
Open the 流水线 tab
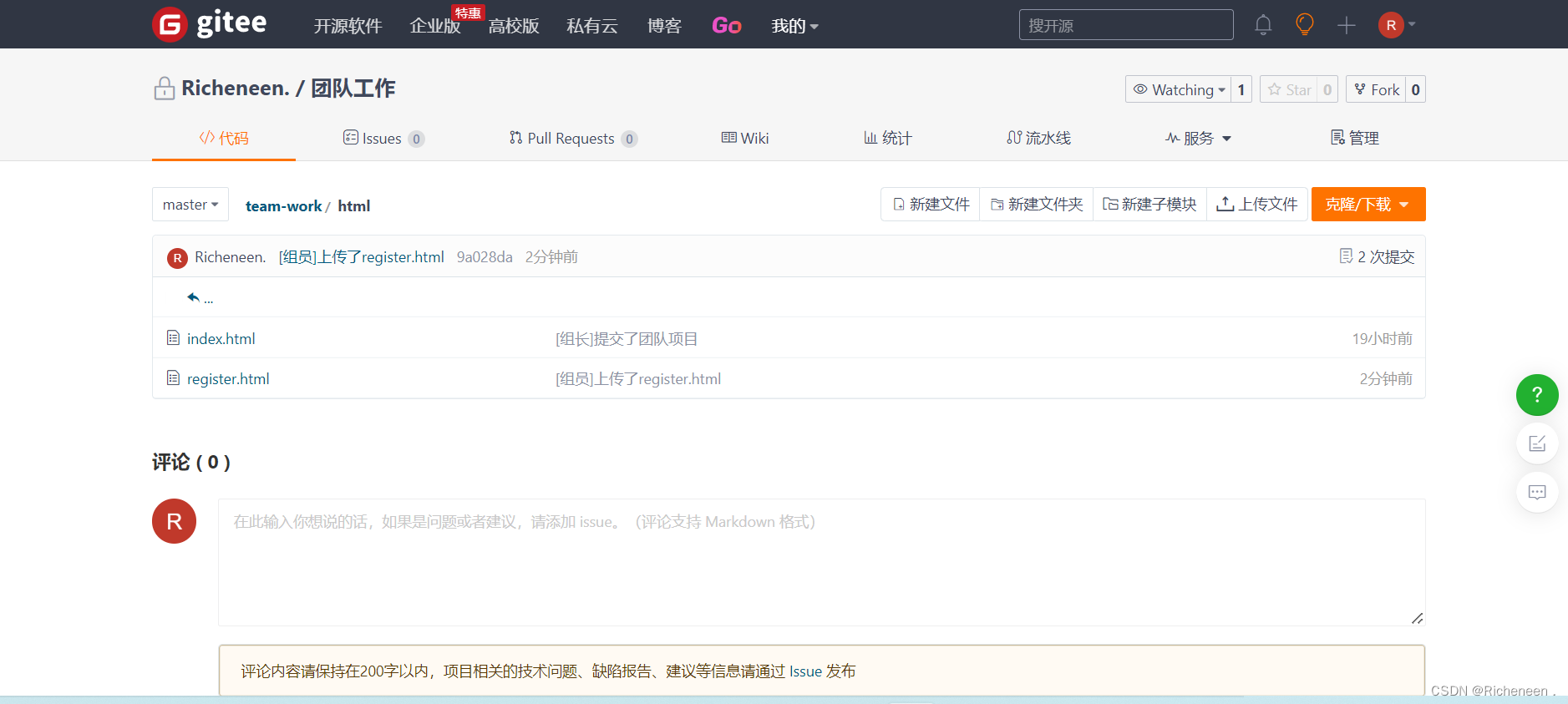pyautogui.click(x=1038, y=138)
